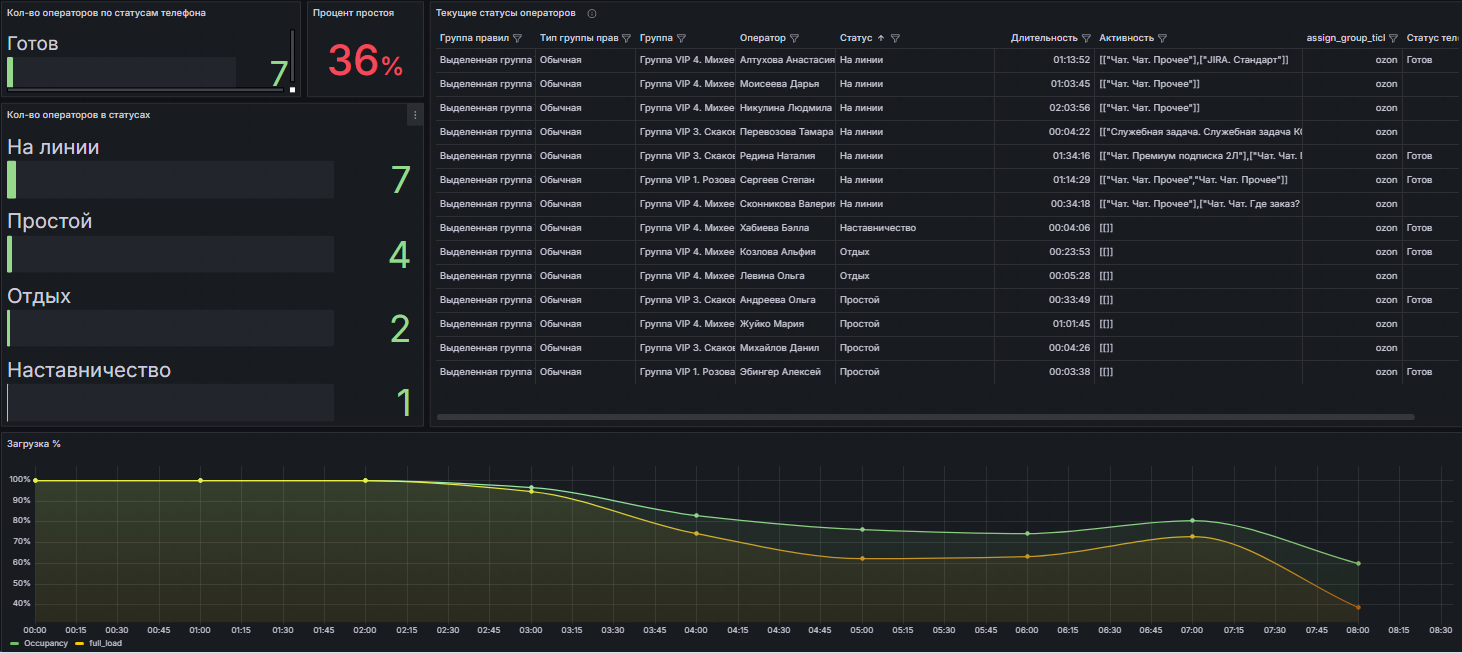Sort table by Статус column header

(x=856, y=38)
